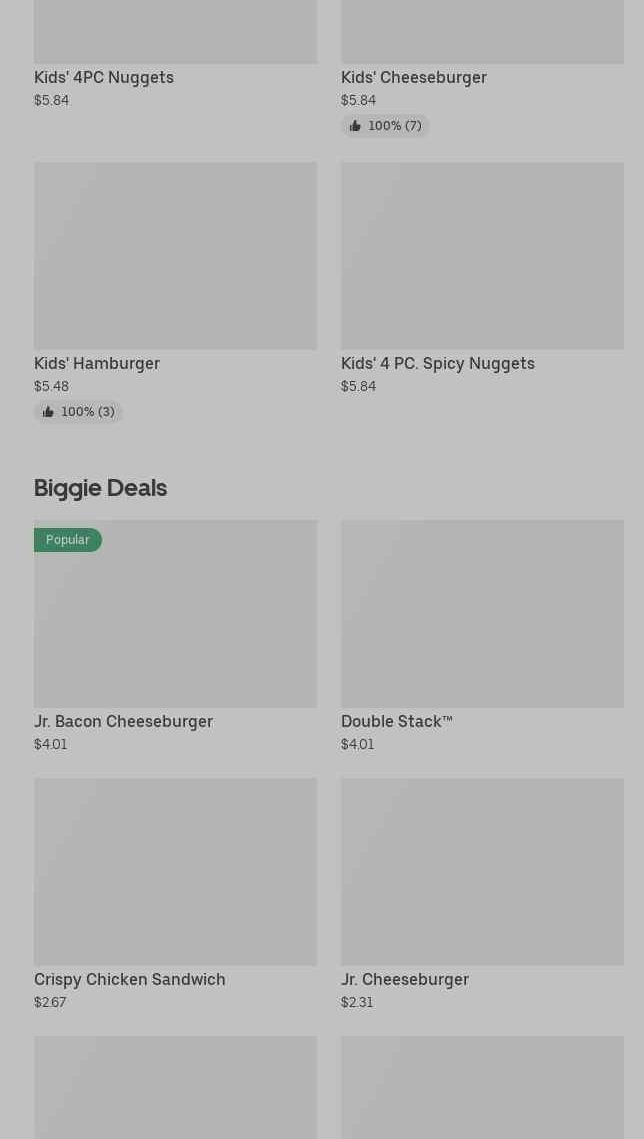Image resolution: width=644 pixels, height=1139 pixels.
Task: Open the Kids' Cheeseburger item
Action: [x=414, y=78]
